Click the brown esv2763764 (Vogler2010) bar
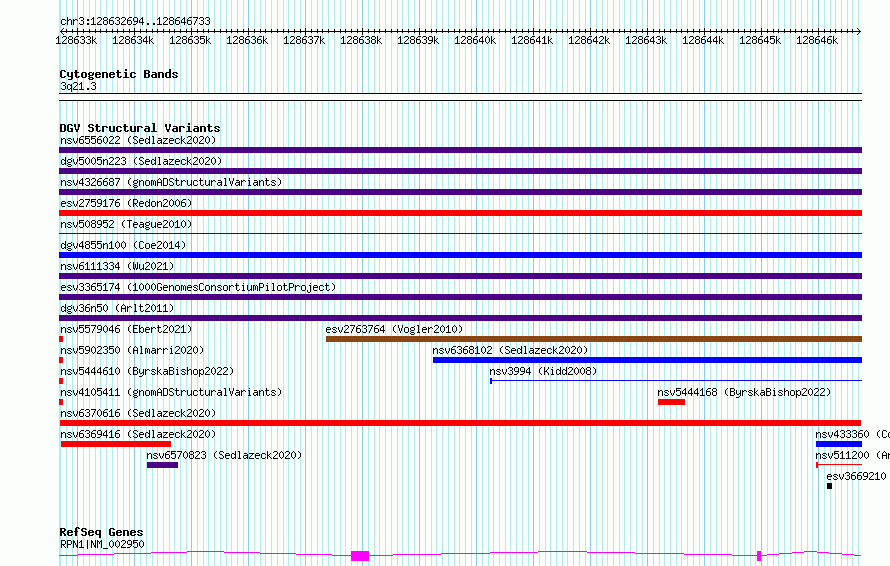 (x=594, y=339)
